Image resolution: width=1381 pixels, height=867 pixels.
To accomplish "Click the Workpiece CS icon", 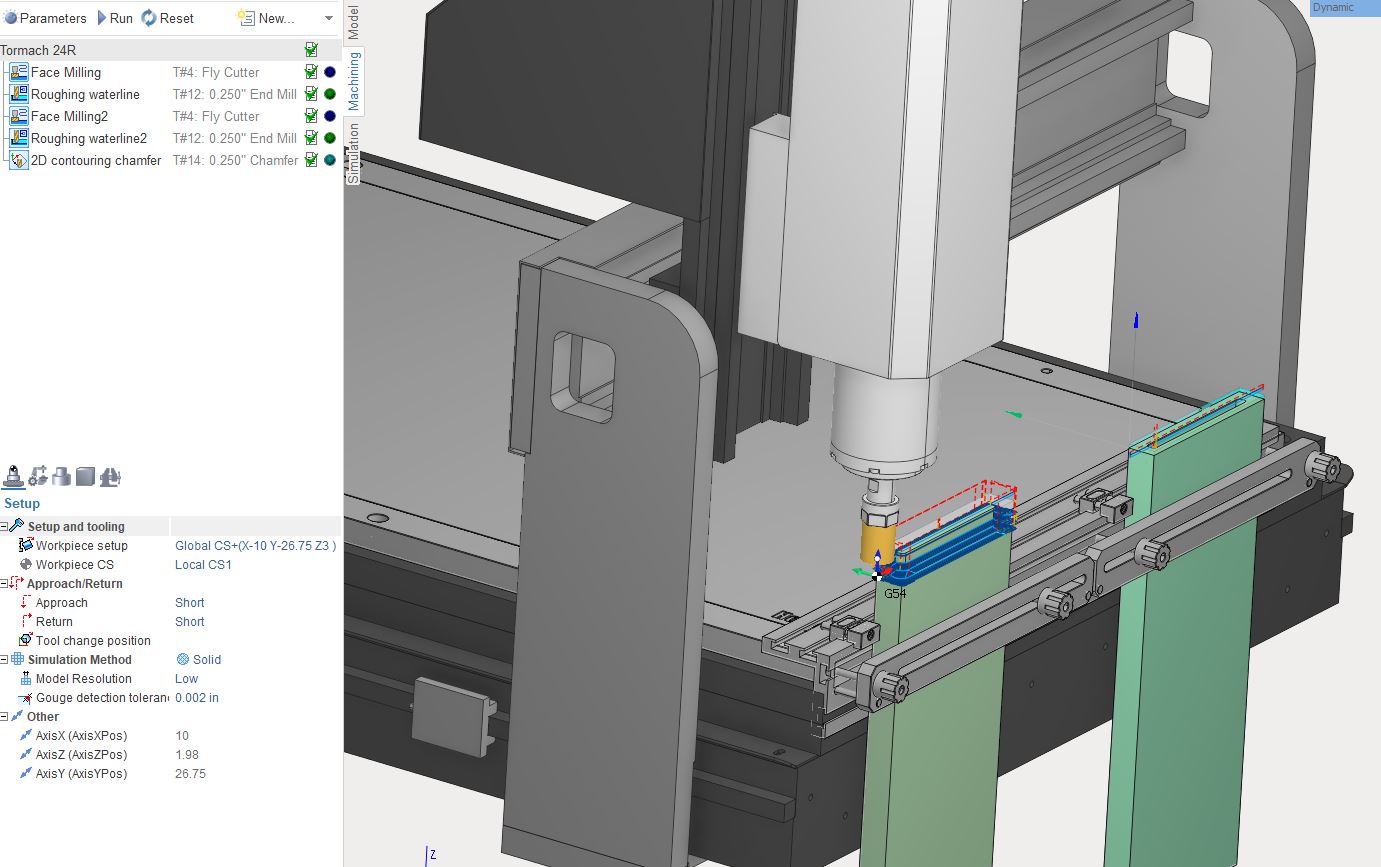I will (x=26, y=564).
